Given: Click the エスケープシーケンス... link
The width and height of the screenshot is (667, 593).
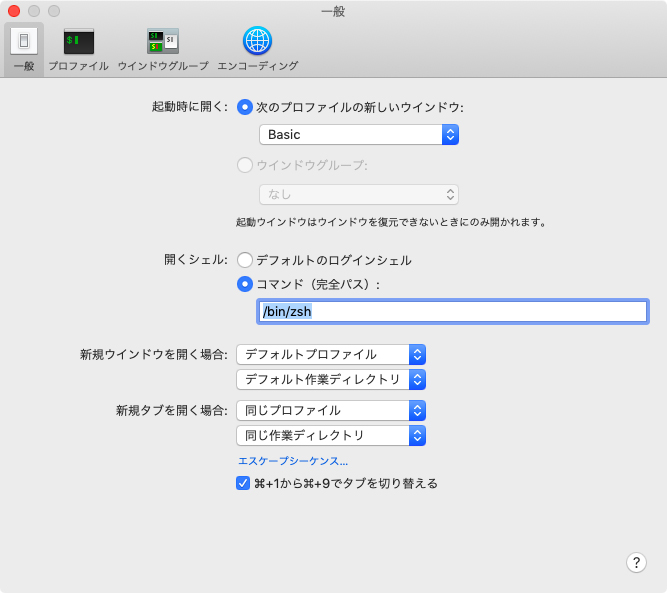Looking at the screenshot, I should point(293,461).
